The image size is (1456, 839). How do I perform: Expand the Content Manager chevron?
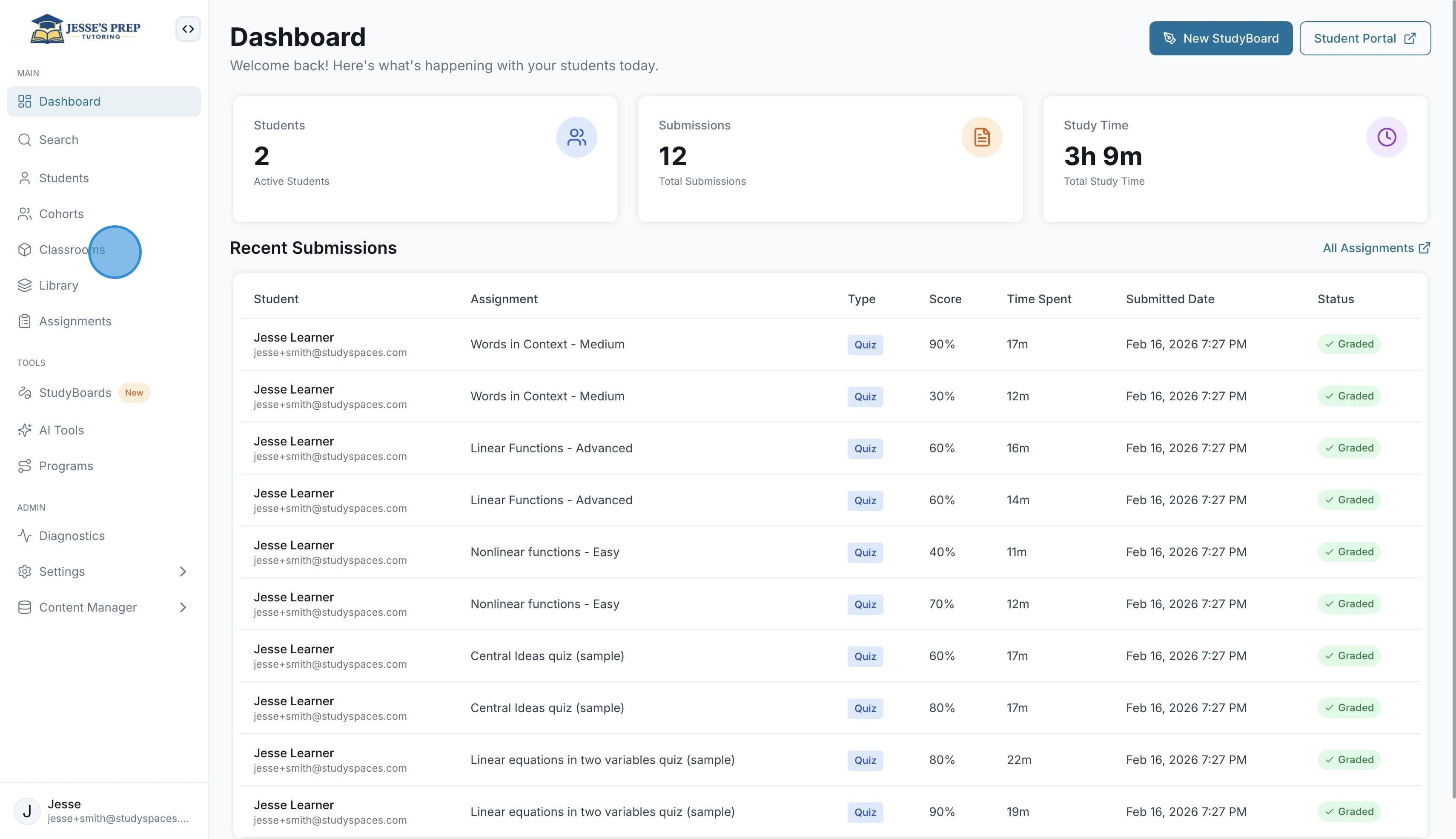pos(183,607)
